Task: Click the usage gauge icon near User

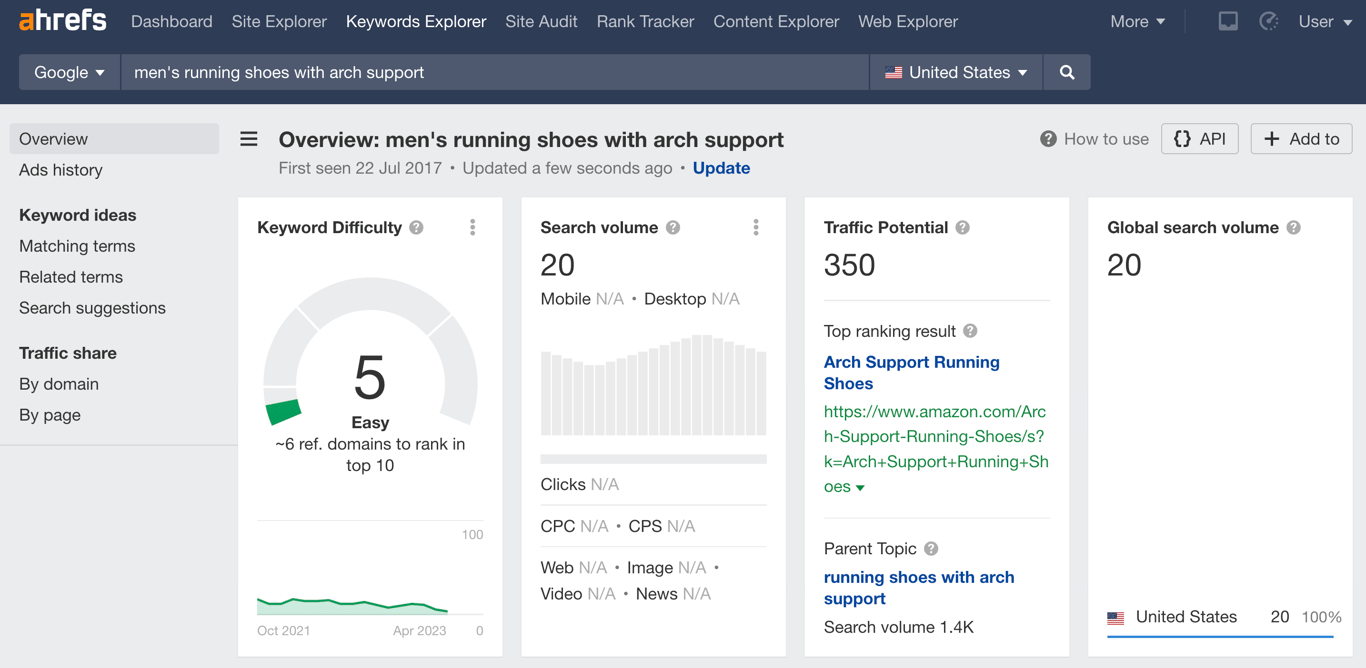Action: (x=1268, y=20)
